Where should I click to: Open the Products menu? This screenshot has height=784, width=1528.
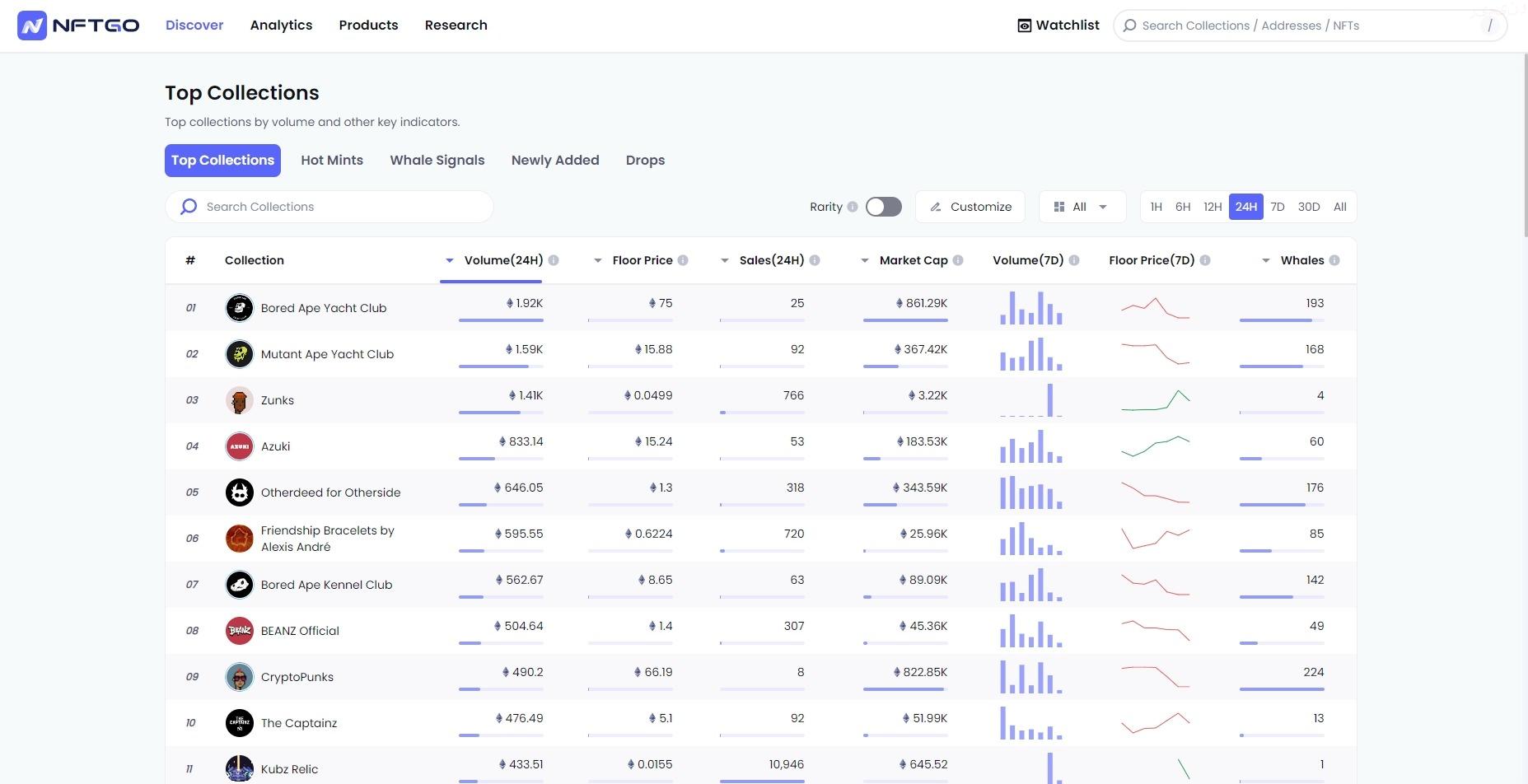368,26
